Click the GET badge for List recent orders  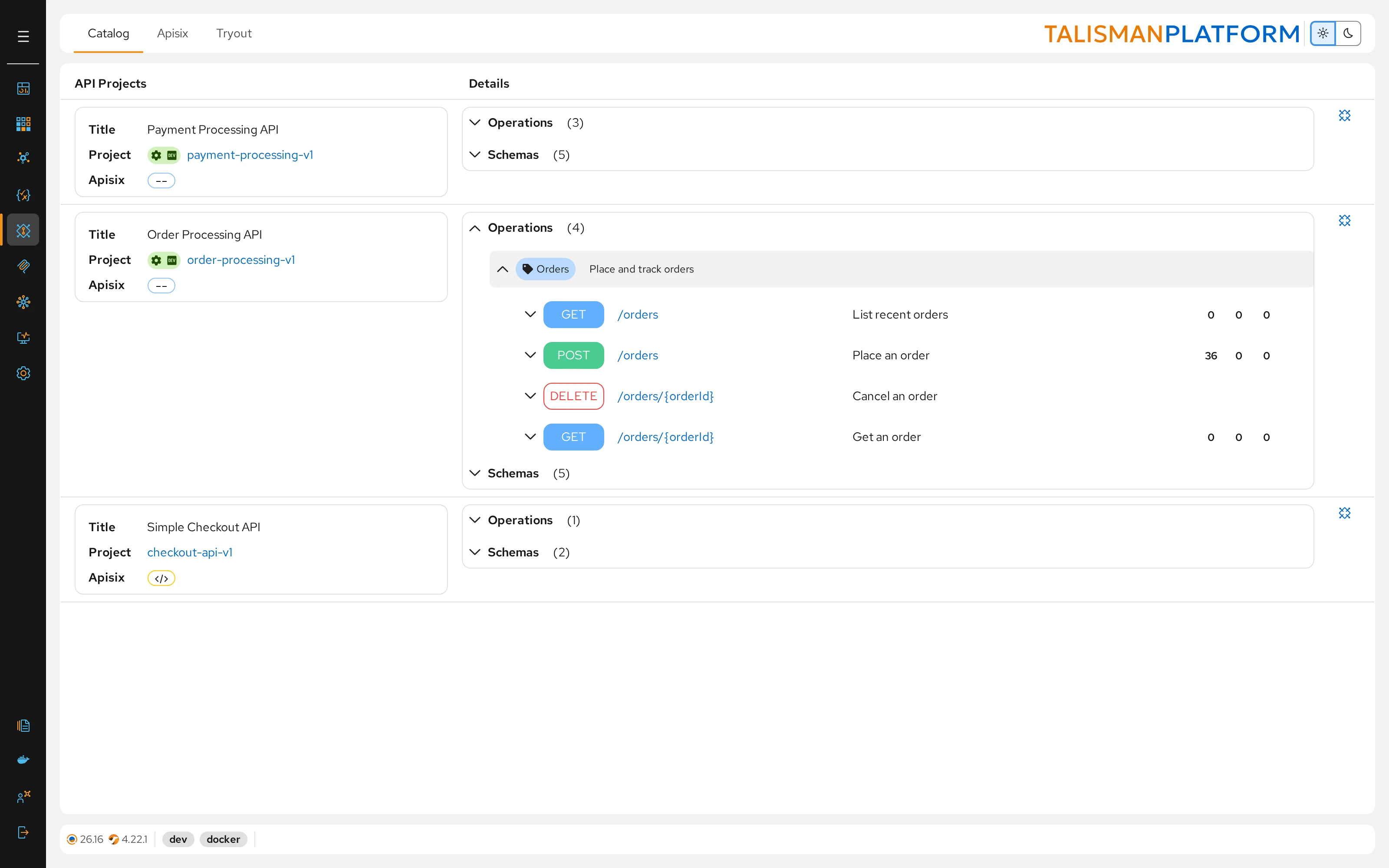tap(573, 315)
